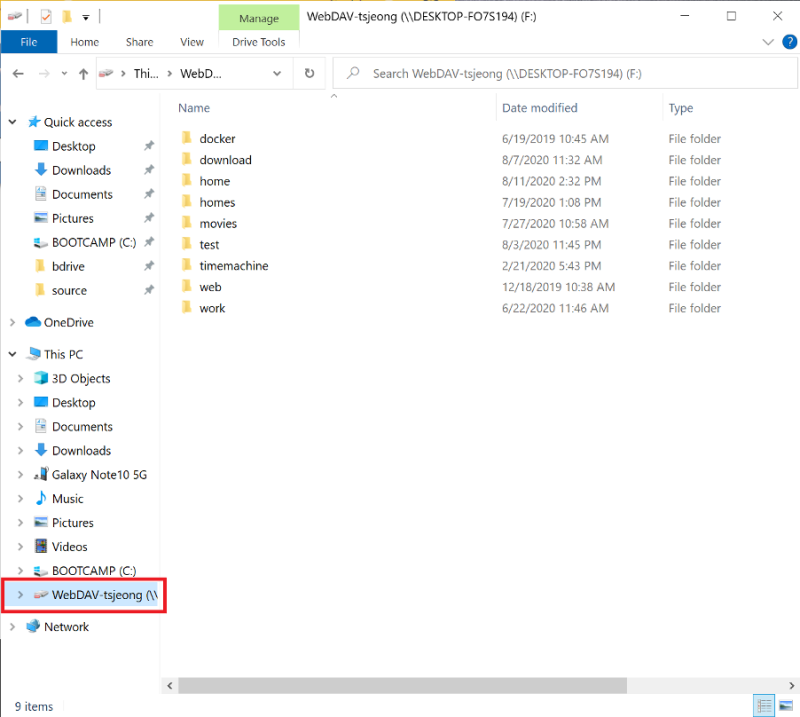Switch to Details view layout

[x=764, y=706]
